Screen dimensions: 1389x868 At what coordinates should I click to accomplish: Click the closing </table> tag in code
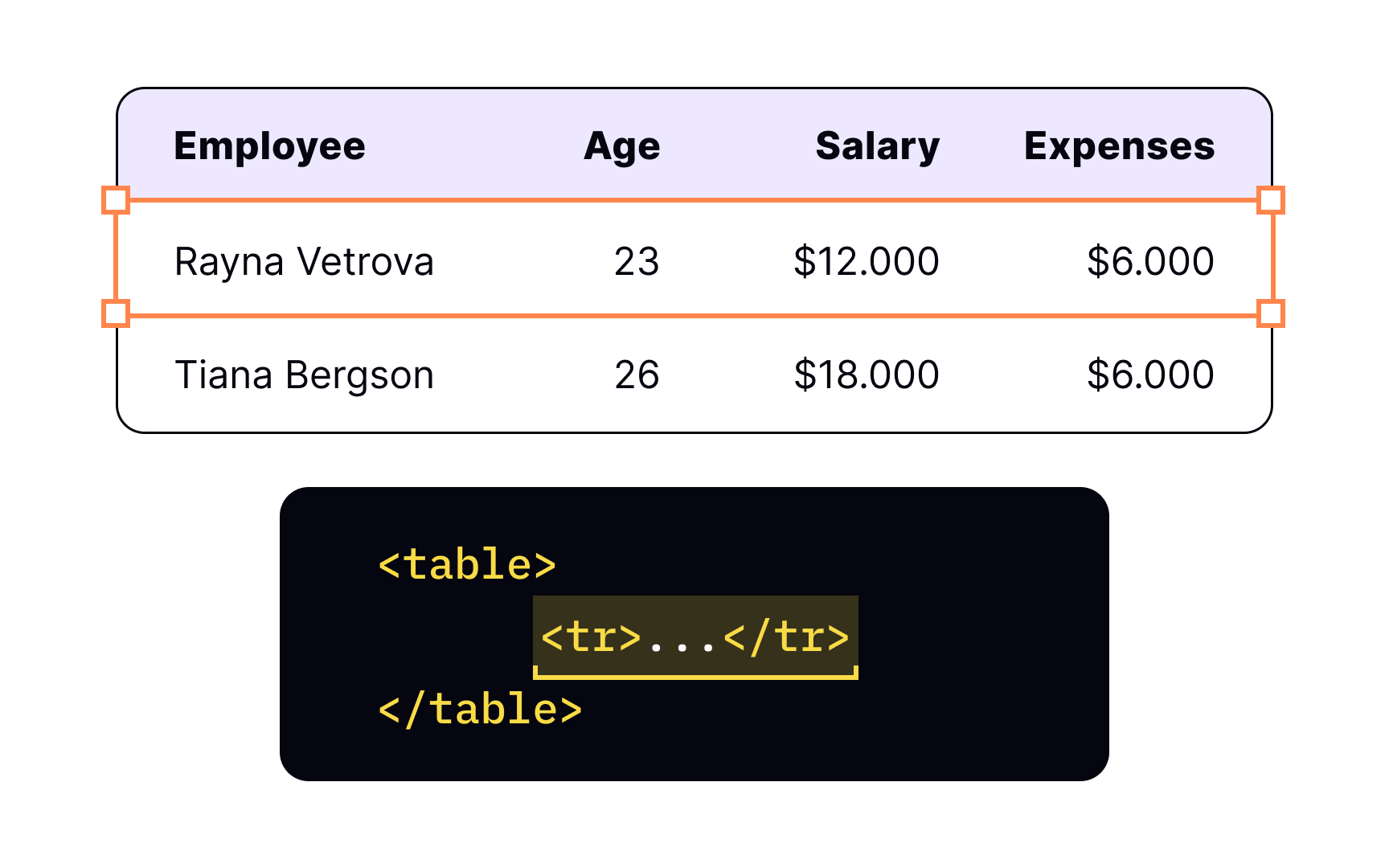pos(480,710)
